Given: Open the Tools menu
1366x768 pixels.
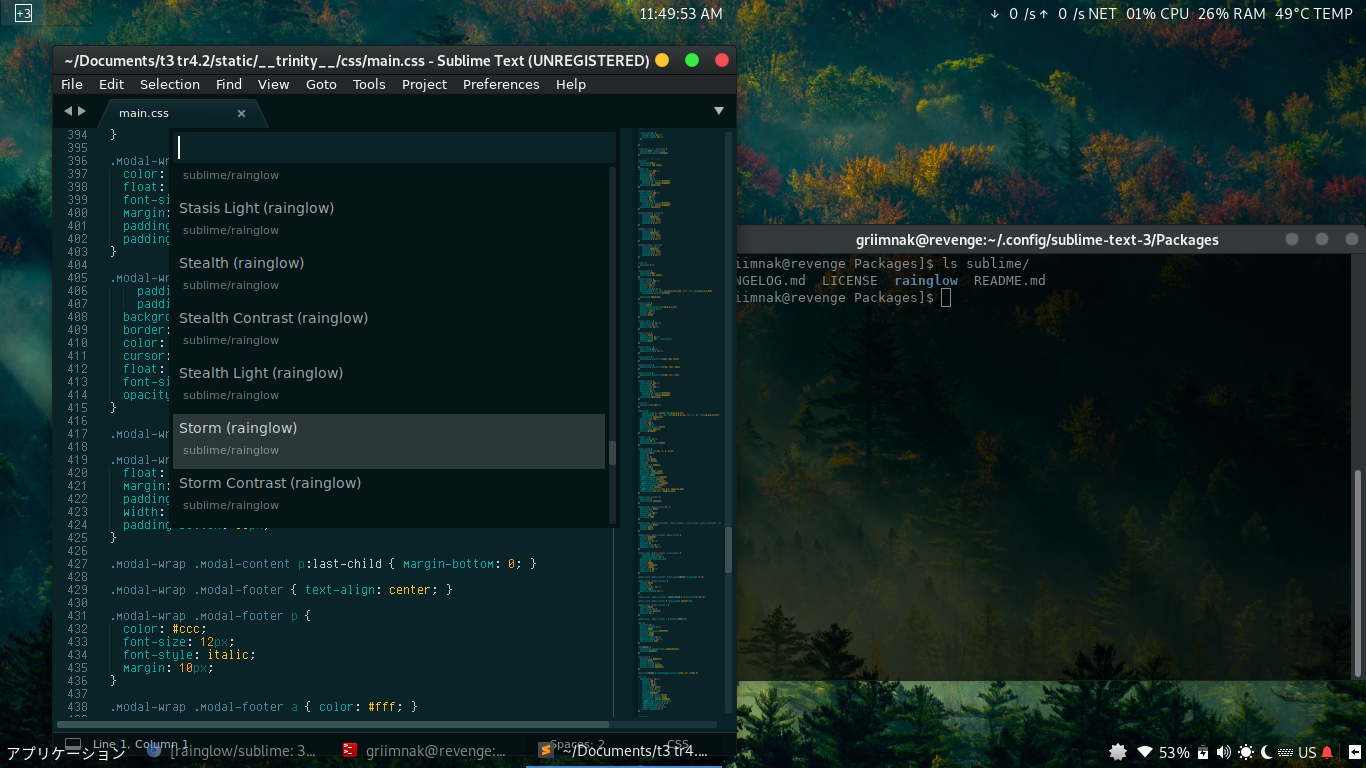Looking at the screenshot, I should tap(369, 84).
